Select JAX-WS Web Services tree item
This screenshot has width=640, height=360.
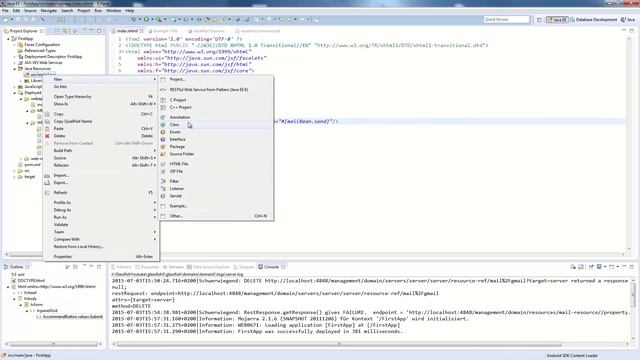point(43,63)
